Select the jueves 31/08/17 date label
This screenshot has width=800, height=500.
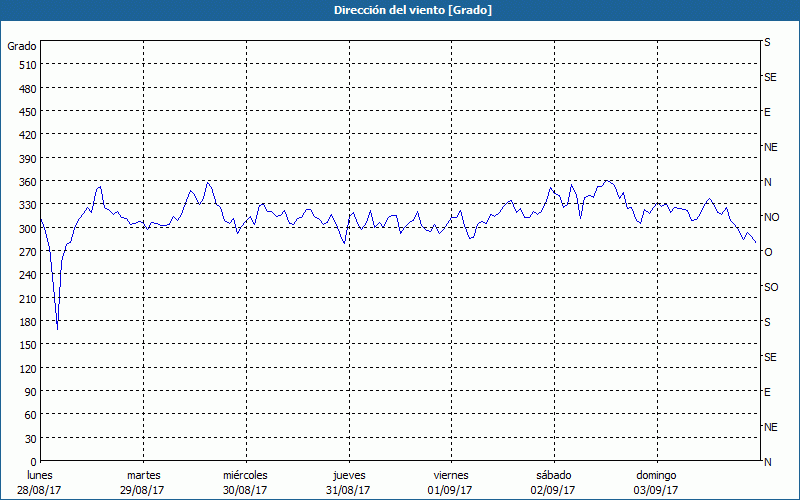point(348,482)
